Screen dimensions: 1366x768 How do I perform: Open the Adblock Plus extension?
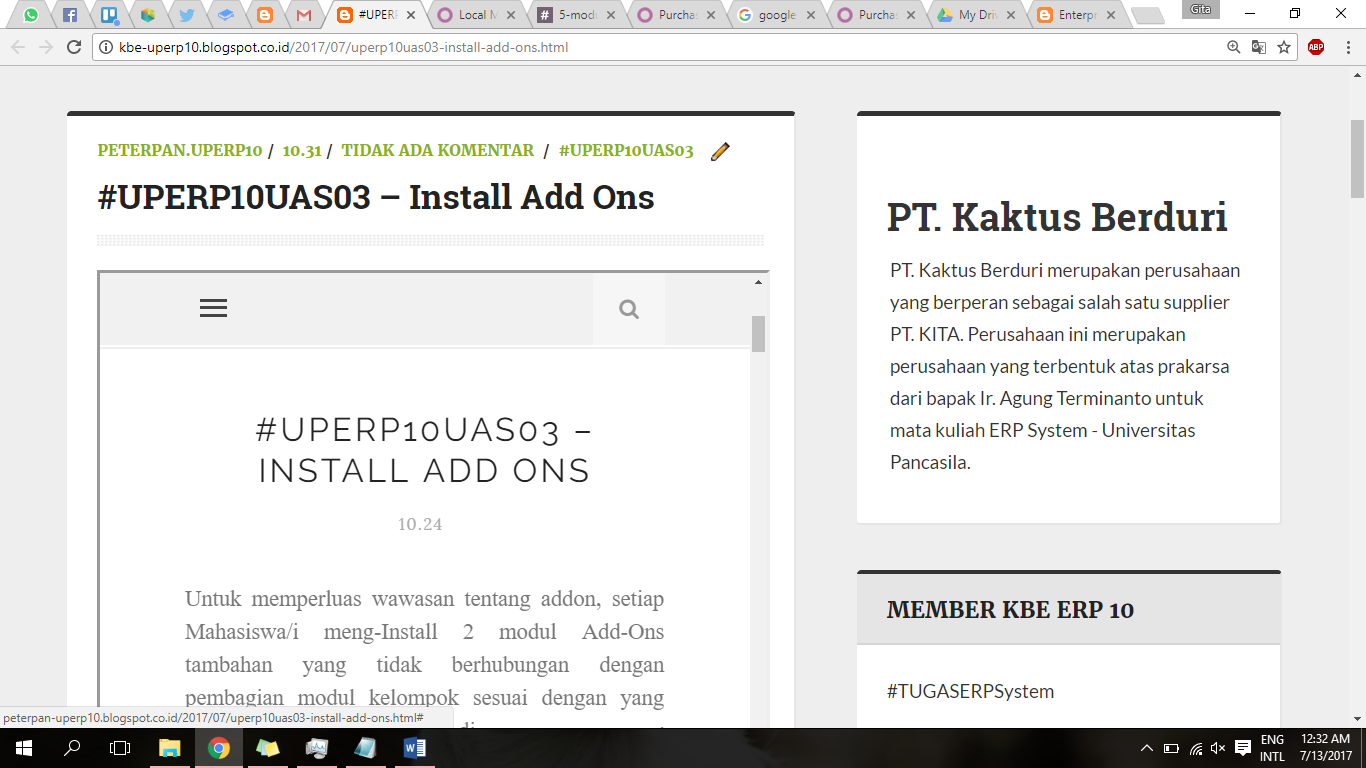coord(1316,47)
